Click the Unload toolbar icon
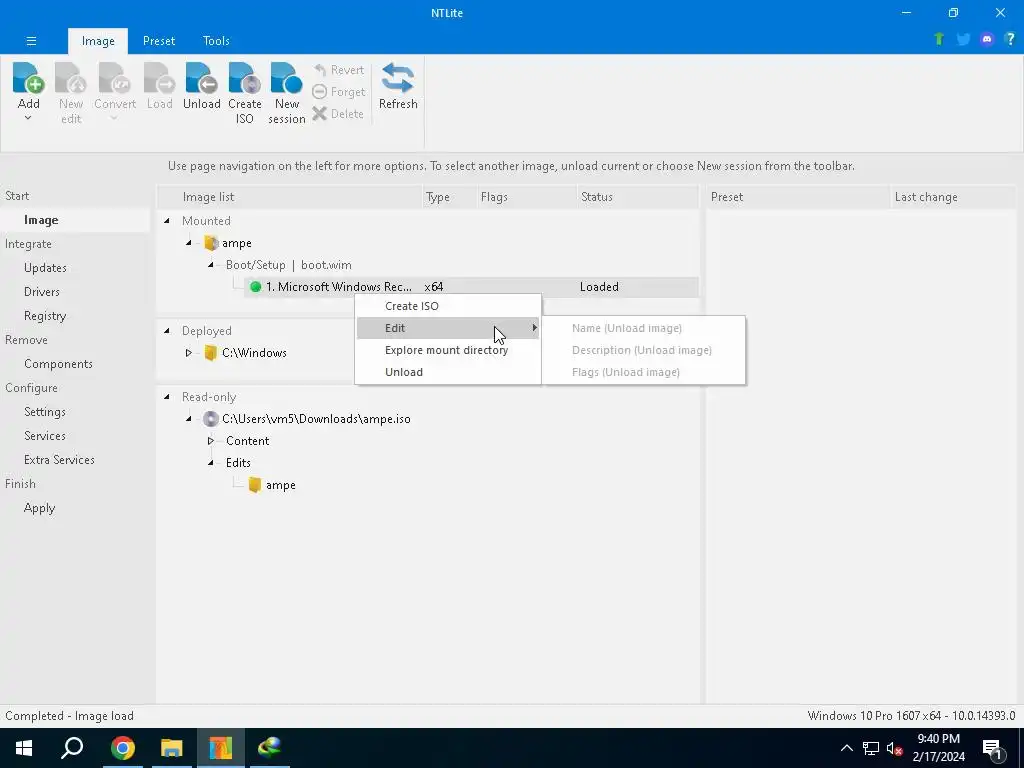The height and width of the screenshot is (768, 1024). click(202, 78)
